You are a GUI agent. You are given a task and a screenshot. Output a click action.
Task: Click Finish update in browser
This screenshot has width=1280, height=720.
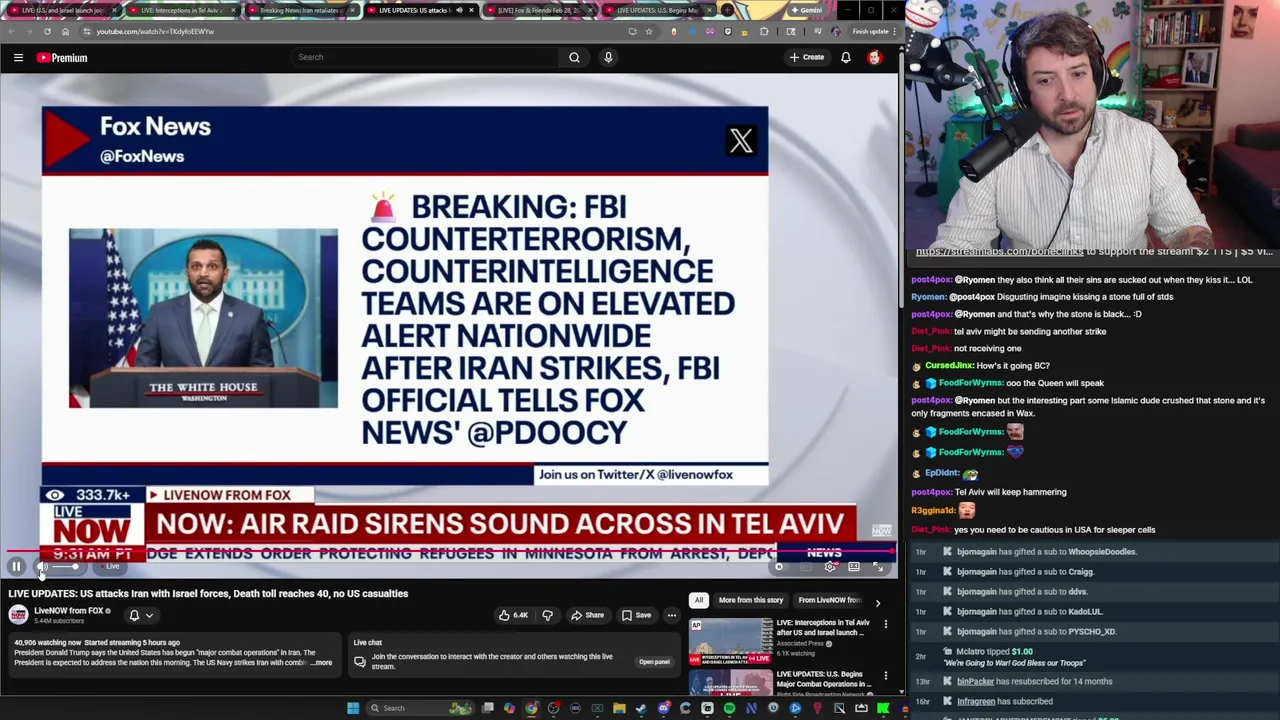(869, 31)
